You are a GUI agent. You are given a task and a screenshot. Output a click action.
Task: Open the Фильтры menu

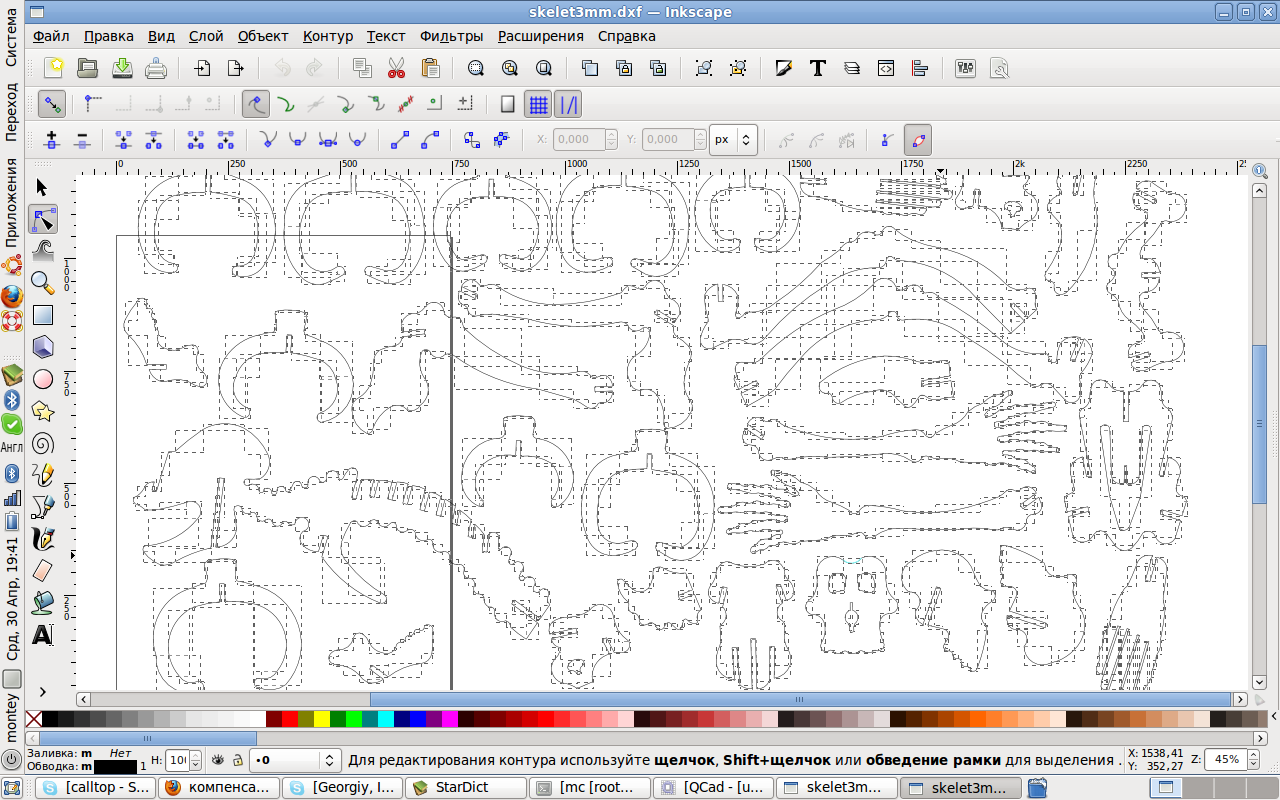tap(451, 36)
